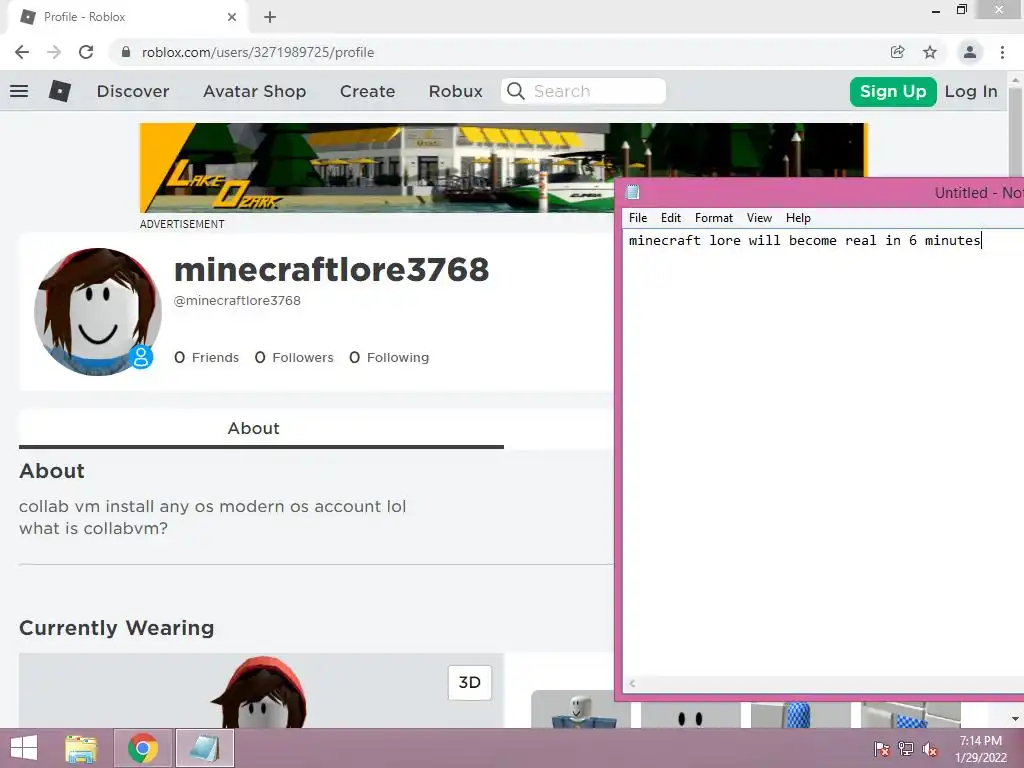This screenshot has height=768, width=1024.
Task: Open the 0 Followers link
Action: (294, 357)
